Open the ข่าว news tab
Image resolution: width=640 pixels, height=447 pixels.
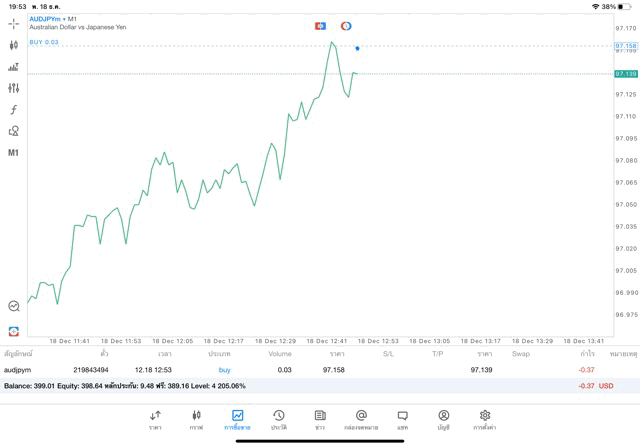coord(320,420)
